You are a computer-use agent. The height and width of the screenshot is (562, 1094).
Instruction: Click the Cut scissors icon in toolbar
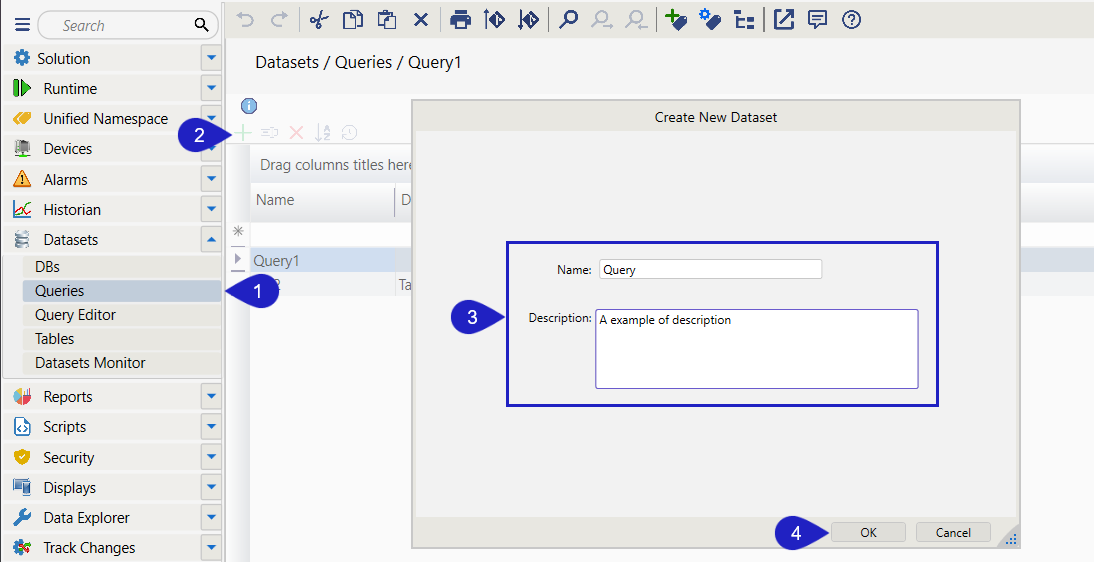318,19
